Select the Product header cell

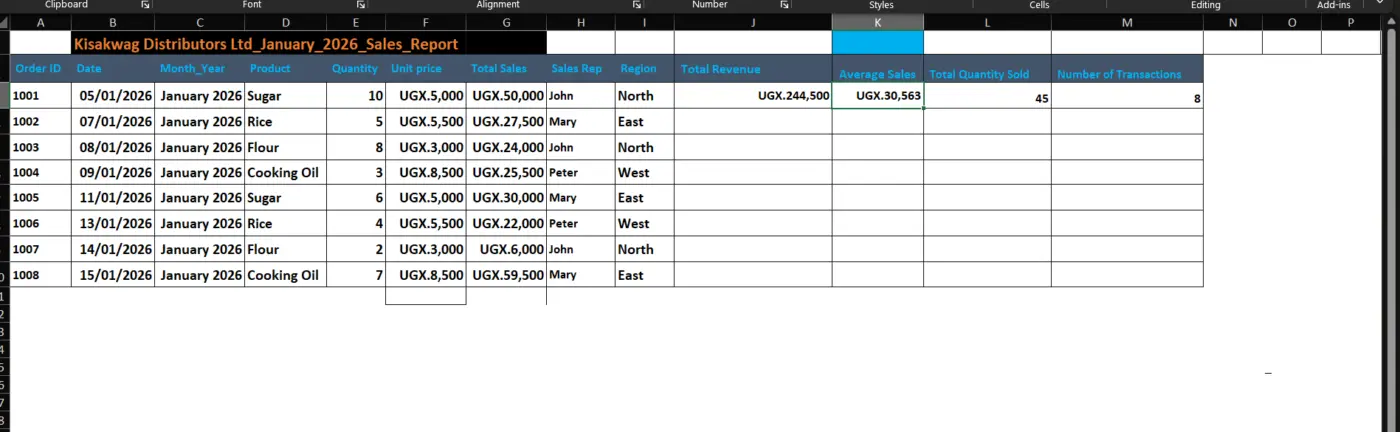286,69
